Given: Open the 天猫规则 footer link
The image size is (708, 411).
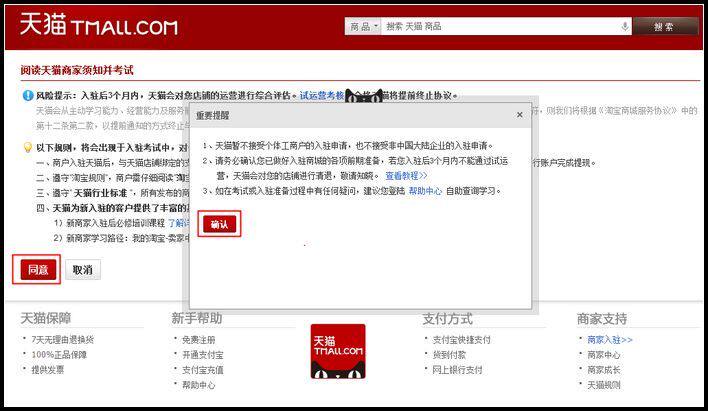Looking at the screenshot, I should [x=604, y=385].
